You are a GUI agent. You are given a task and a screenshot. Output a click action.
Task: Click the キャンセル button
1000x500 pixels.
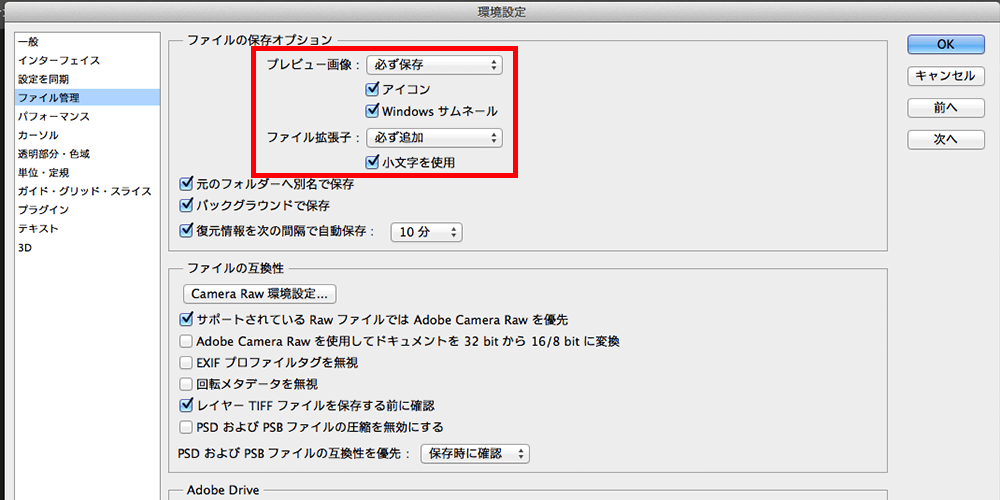(945, 76)
